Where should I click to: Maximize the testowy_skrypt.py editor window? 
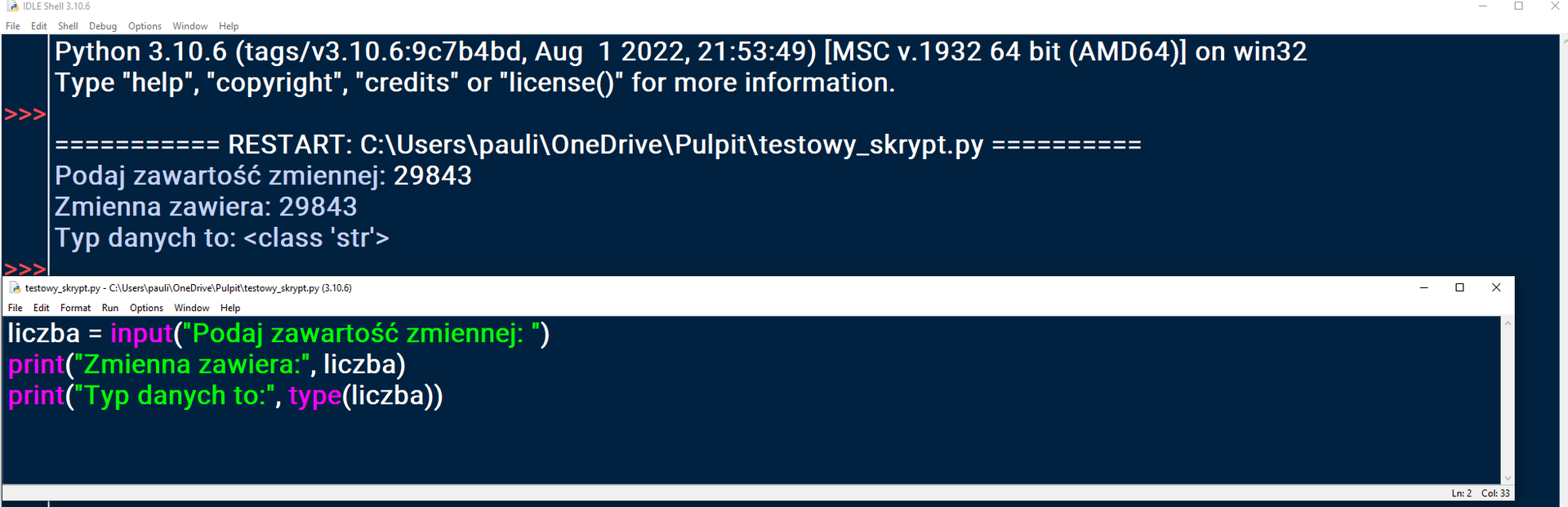click(1460, 287)
